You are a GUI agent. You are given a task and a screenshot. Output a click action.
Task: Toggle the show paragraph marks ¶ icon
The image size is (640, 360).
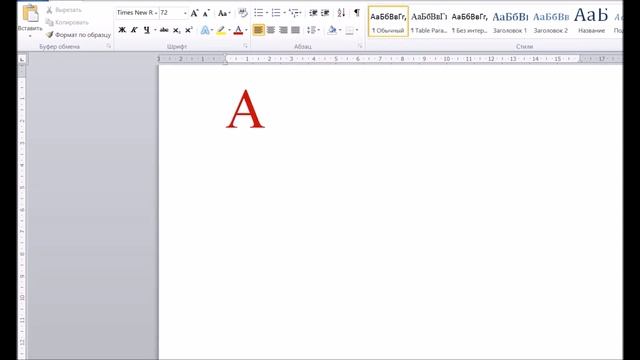click(x=357, y=13)
